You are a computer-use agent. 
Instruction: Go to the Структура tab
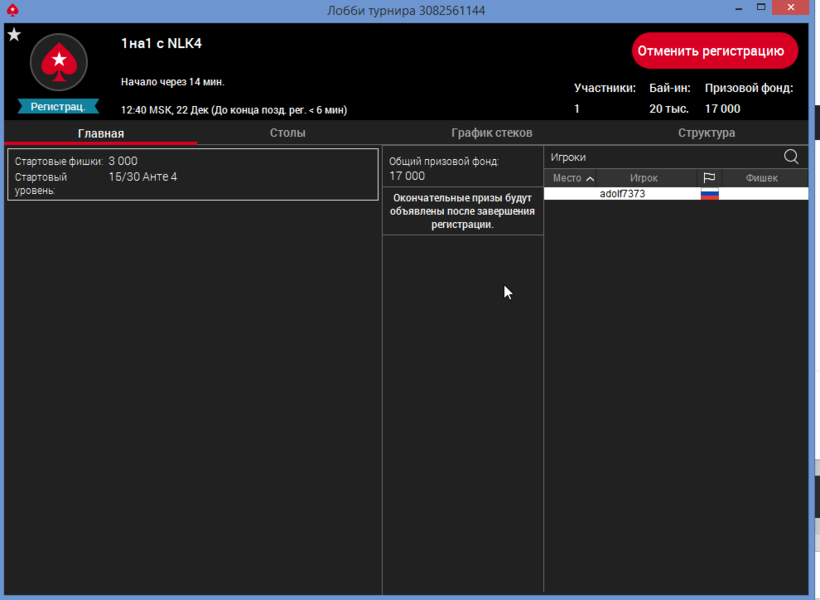point(706,133)
